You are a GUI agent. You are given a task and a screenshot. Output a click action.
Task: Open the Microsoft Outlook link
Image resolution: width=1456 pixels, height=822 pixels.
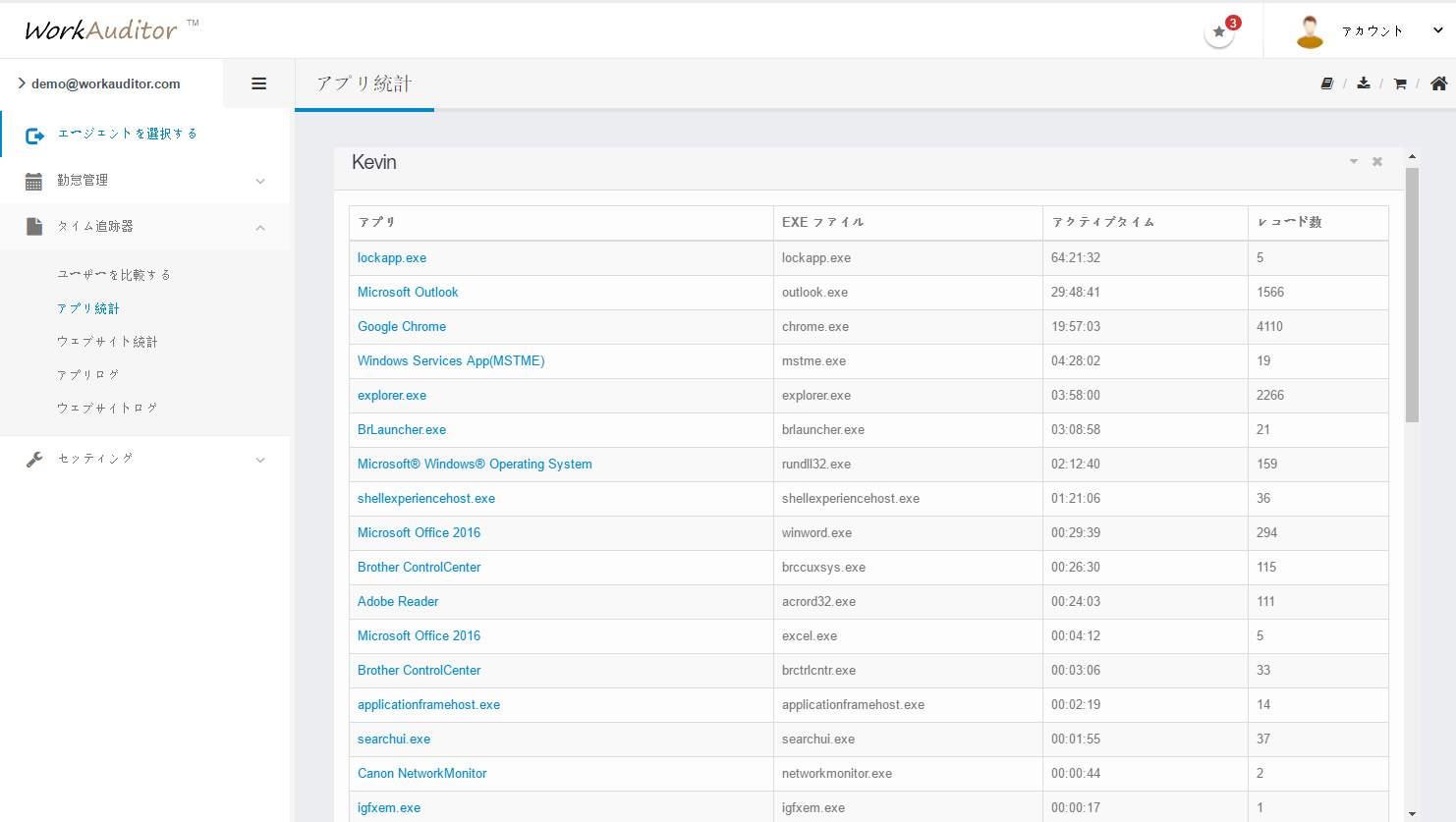tap(408, 293)
